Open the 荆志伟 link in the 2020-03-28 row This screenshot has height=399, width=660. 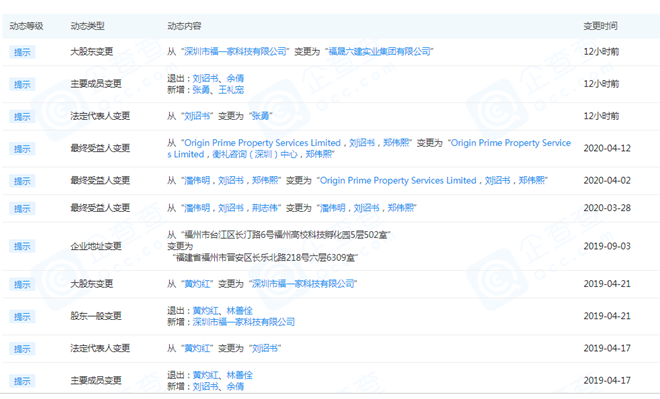(265, 208)
